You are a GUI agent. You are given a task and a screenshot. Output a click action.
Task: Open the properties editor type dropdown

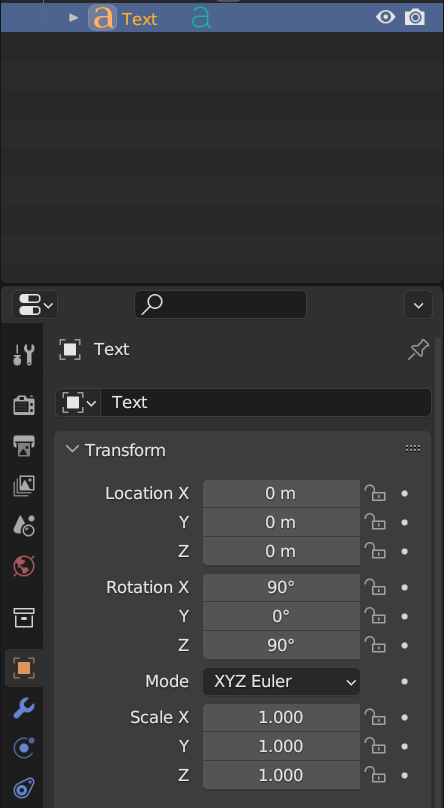click(x=35, y=305)
